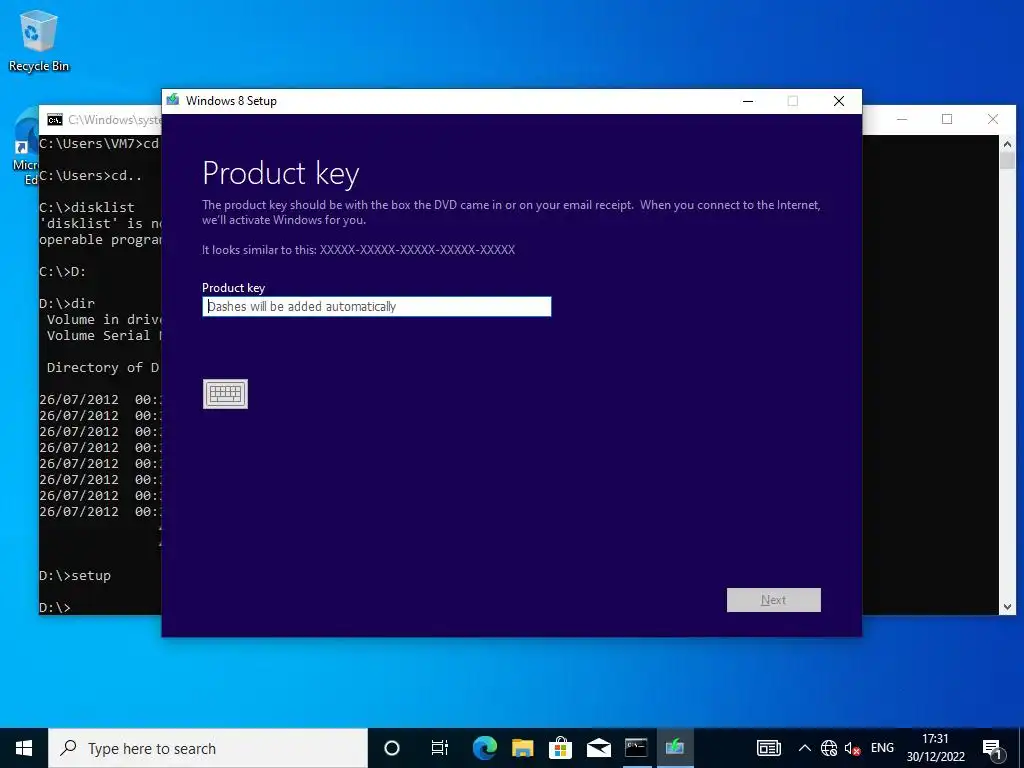Open Task View on the taskbar
The width and height of the screenshot is (1024, 768).
pyautogui.click(x=440, y=748)
